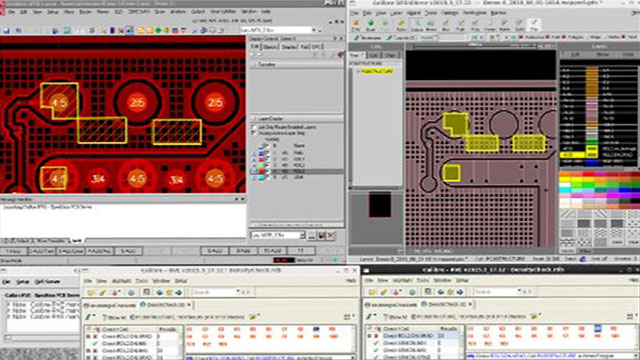The height and width of the screenshot is (360, 640).
Task: Expand first check row in light-titled RVE tree
Action: 88,336
